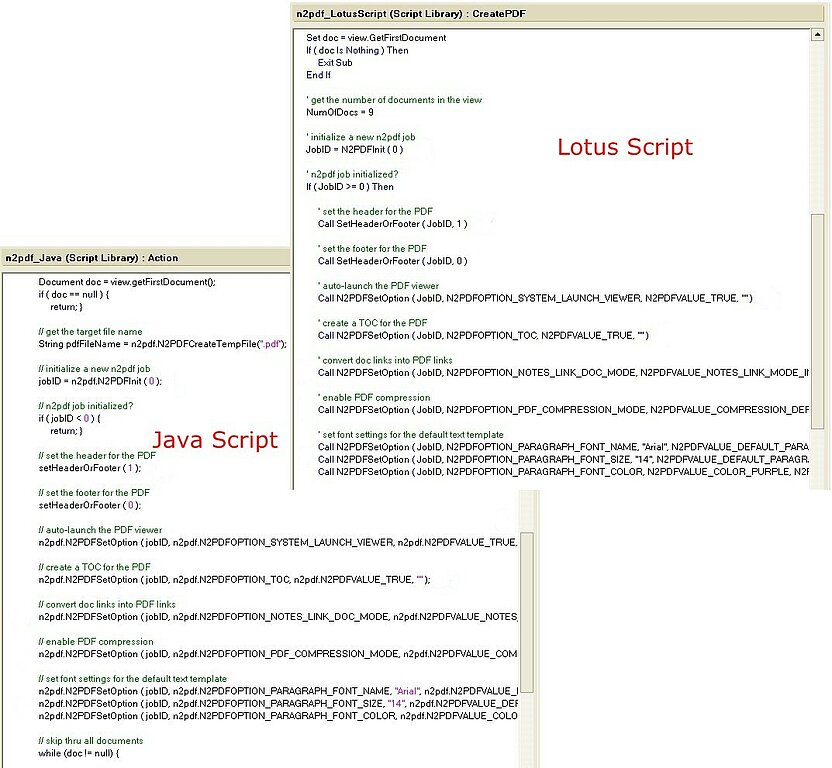Click the Java line setting font name "Arial"

(x=278, y=691)
